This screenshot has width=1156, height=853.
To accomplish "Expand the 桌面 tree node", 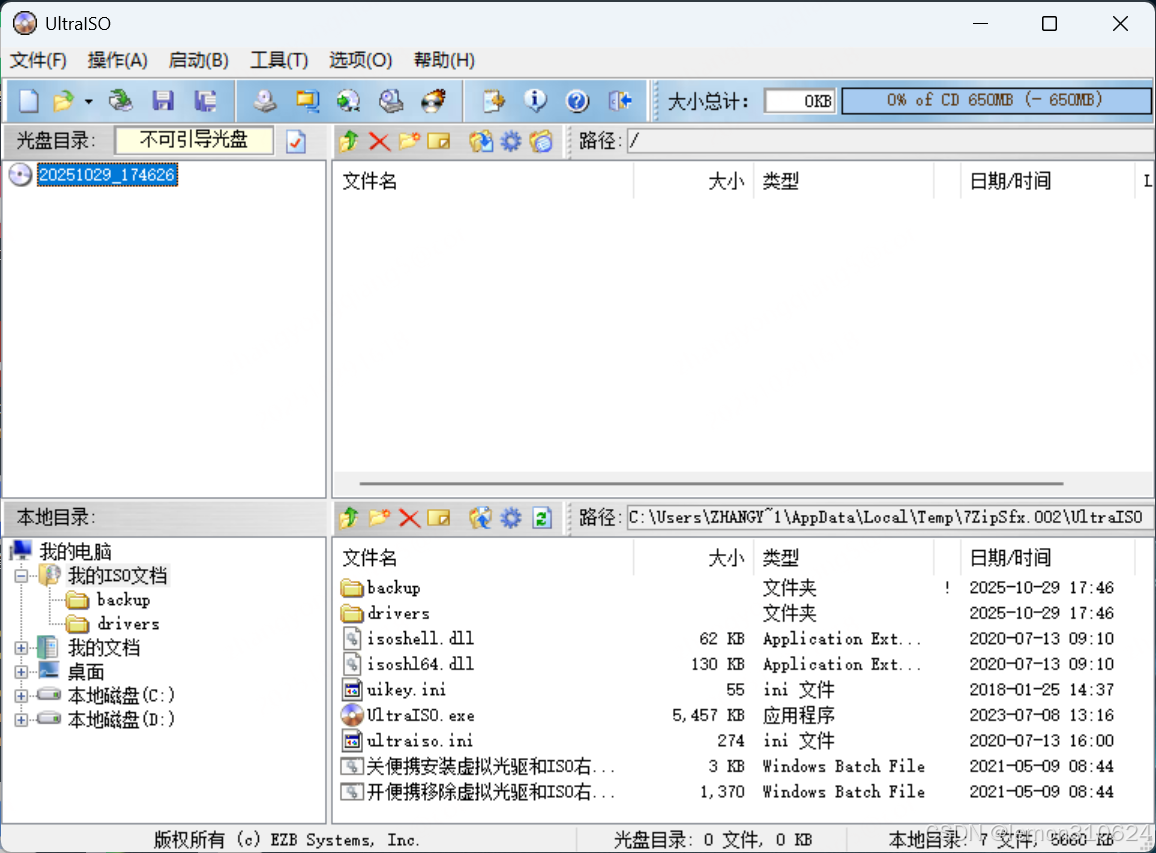I will click(21, 672).
